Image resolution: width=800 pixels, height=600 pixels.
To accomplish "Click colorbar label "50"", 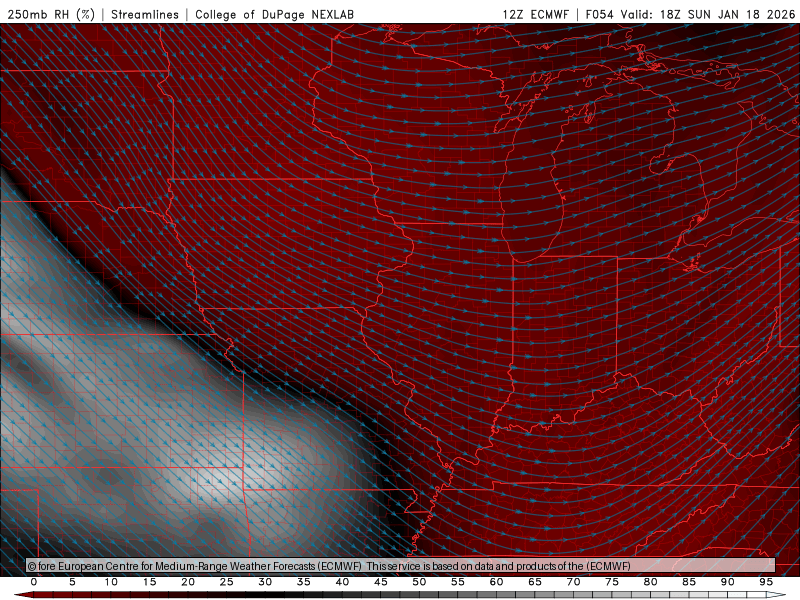I will coord(419,582).
